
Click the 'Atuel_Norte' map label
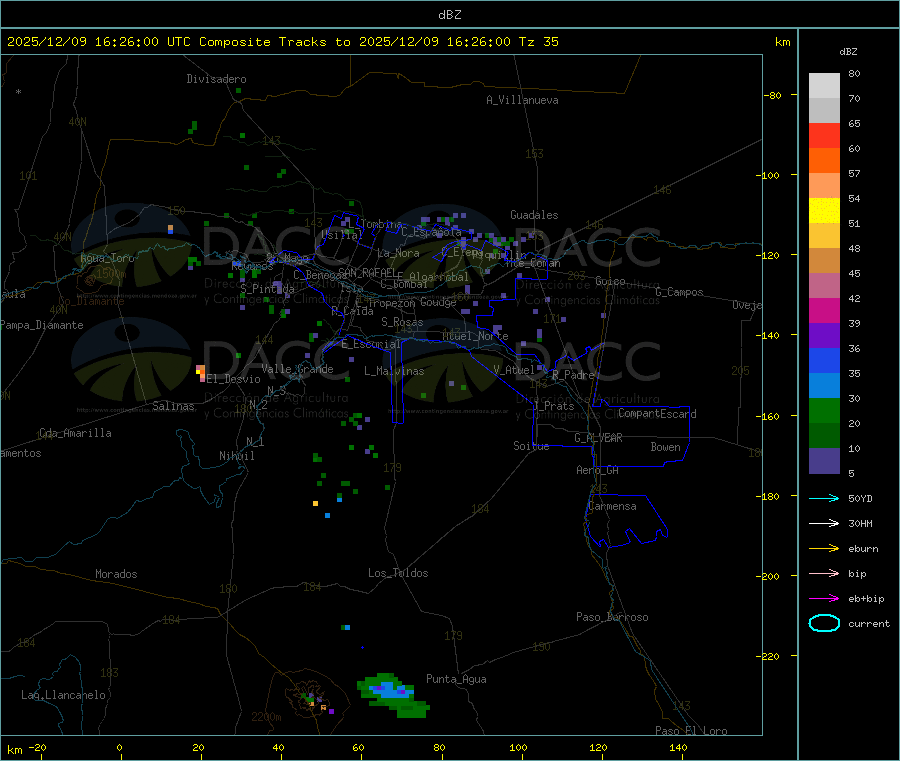(475, 336)
